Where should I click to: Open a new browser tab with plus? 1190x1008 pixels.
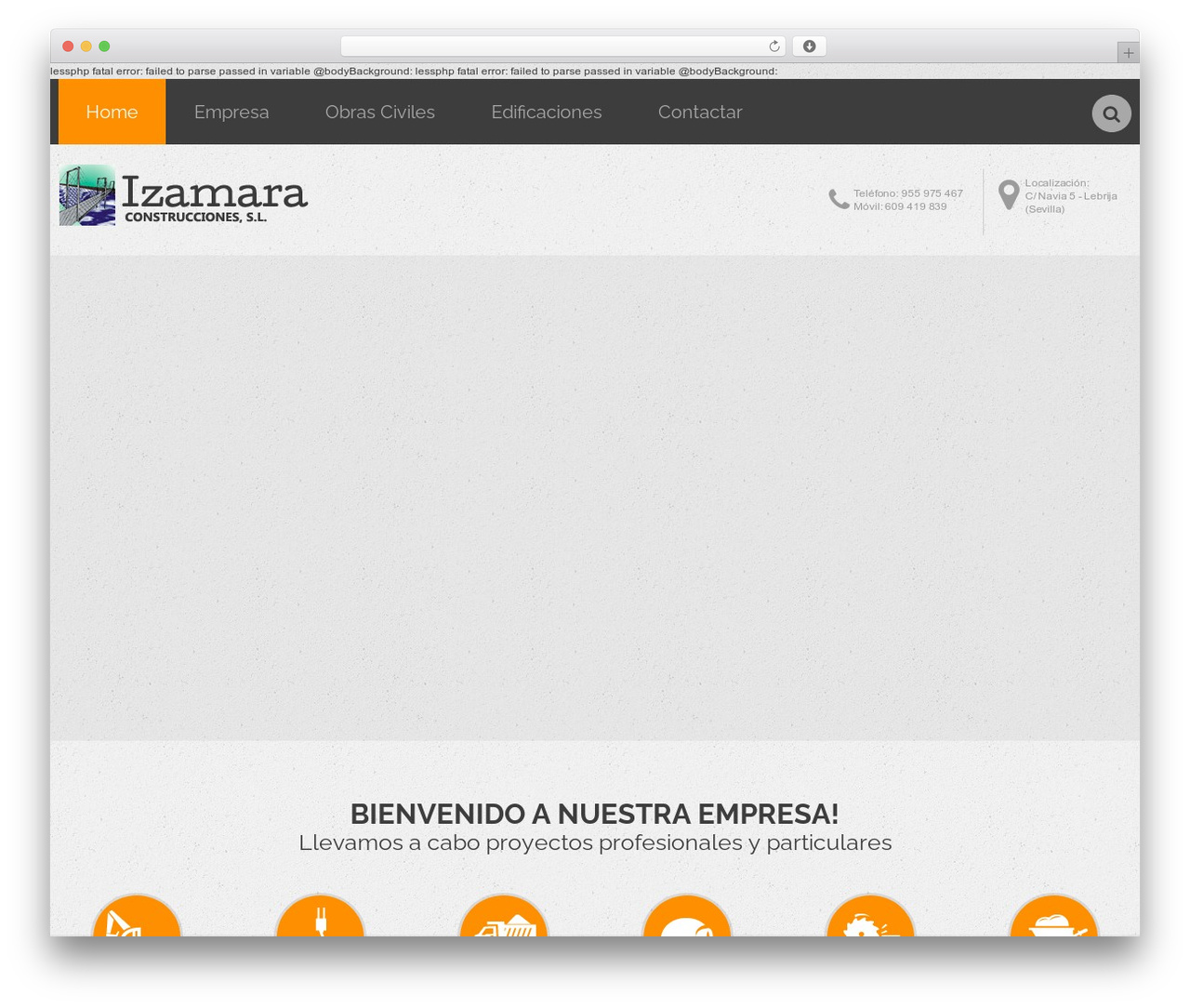pyautogui.click(x=1128, y=53)
